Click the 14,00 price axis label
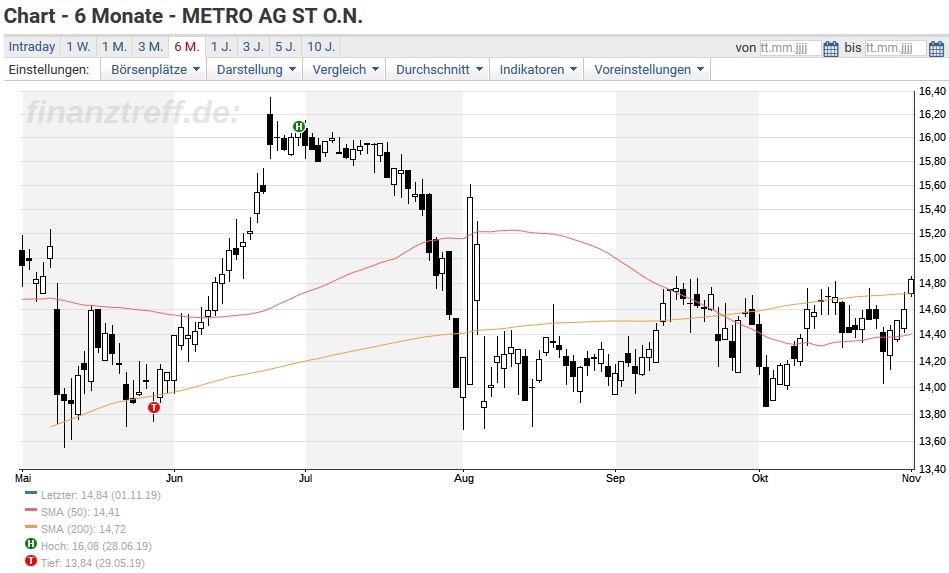The image size is (949, 573). tap(931, 387)
